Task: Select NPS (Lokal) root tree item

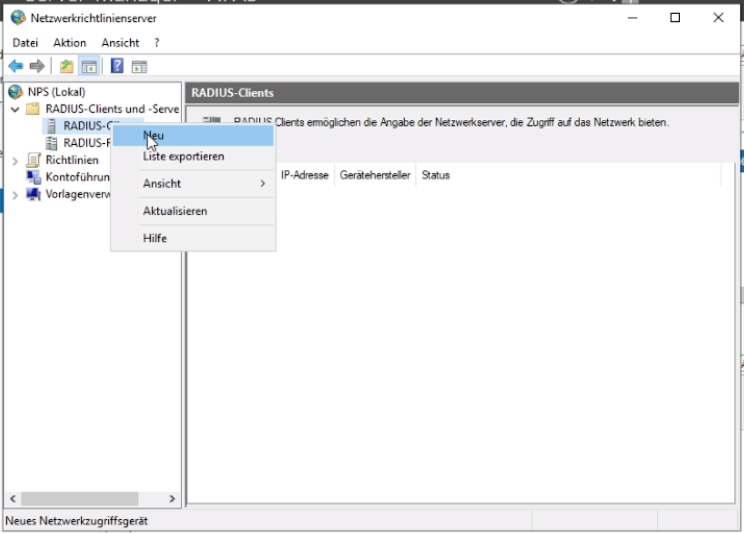Action: point(56,92)
